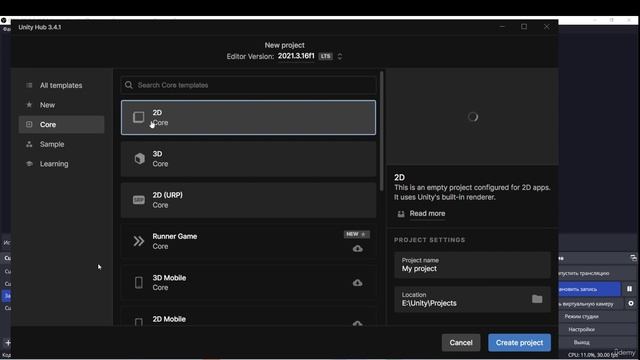Click the NEW badge on Runner Game
Screen dimensions: 640x360
tap(356, 234)
